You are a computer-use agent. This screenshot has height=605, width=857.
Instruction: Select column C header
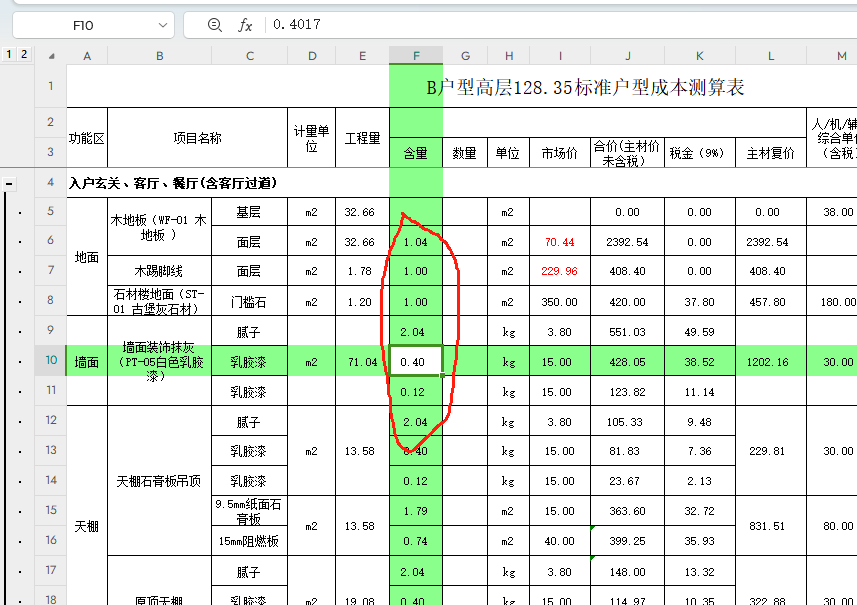point(250,56)
